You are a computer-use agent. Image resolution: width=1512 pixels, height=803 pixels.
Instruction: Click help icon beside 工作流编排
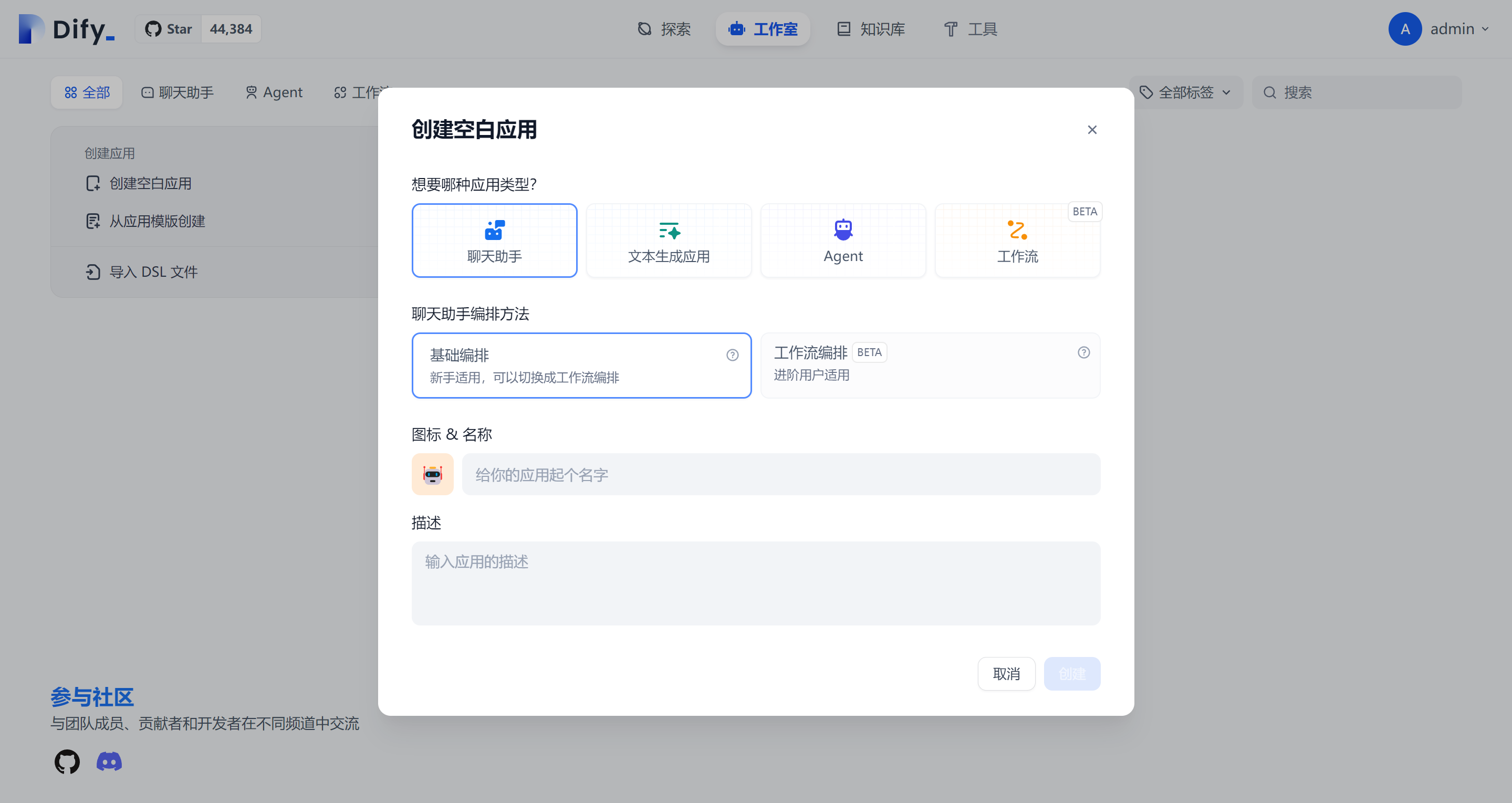pos(1083,352)
